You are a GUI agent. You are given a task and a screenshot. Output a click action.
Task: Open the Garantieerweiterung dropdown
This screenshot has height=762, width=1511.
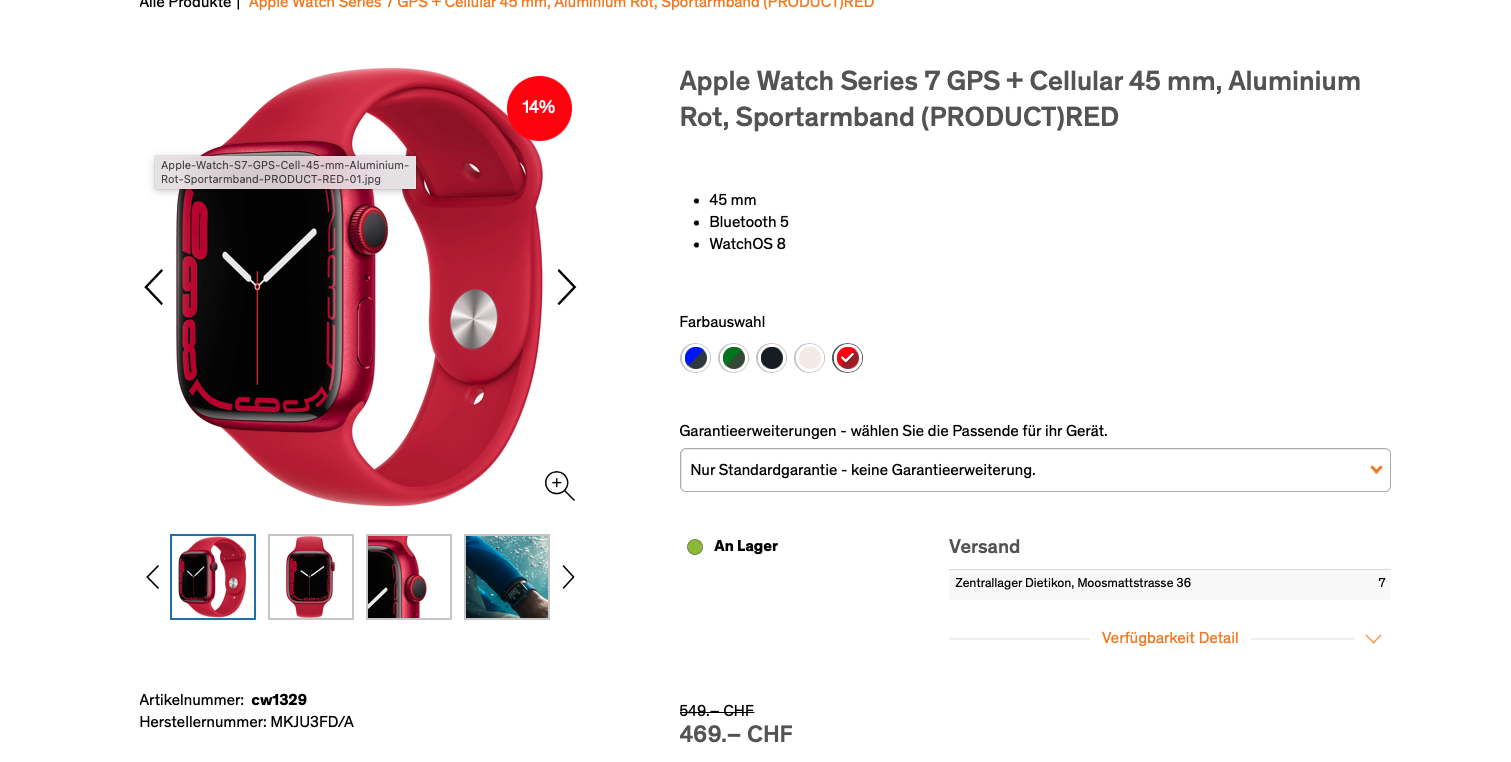[1035, 470]
